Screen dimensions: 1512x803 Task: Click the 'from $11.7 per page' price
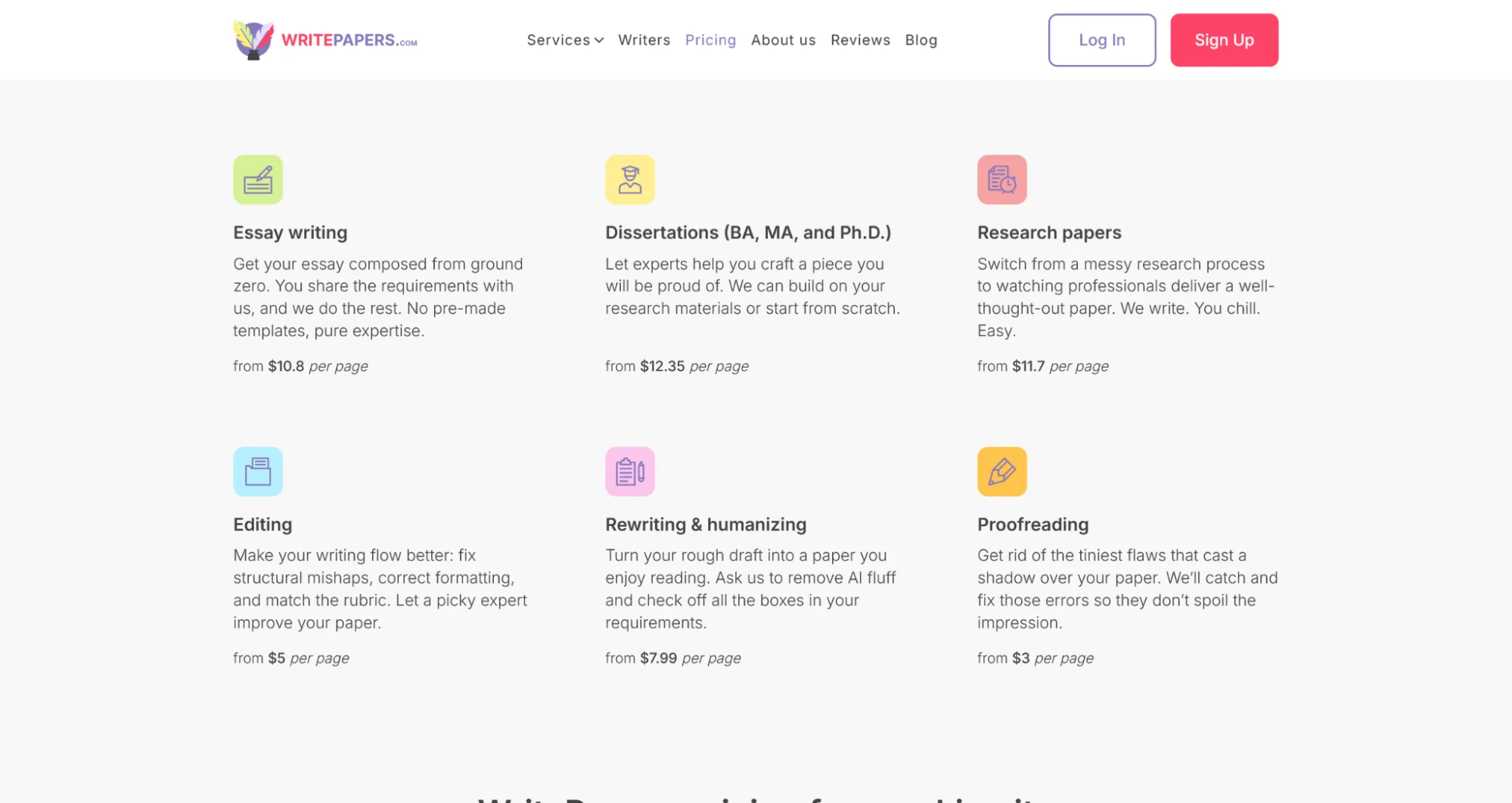click(1042, 366)
